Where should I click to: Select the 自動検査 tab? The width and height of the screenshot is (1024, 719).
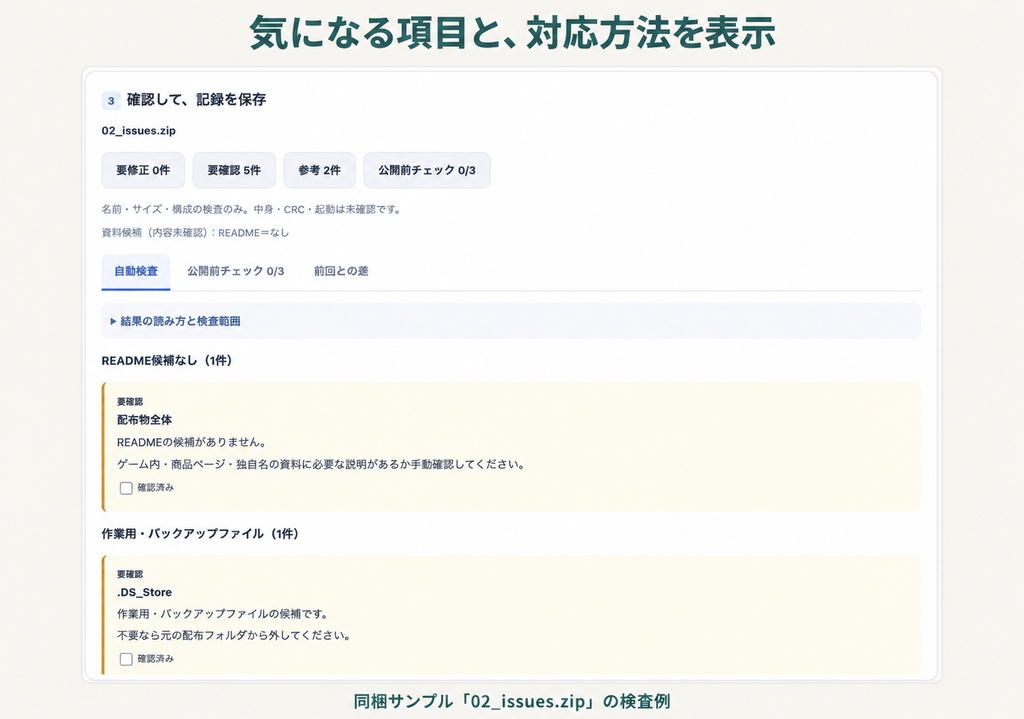[136, 272]
